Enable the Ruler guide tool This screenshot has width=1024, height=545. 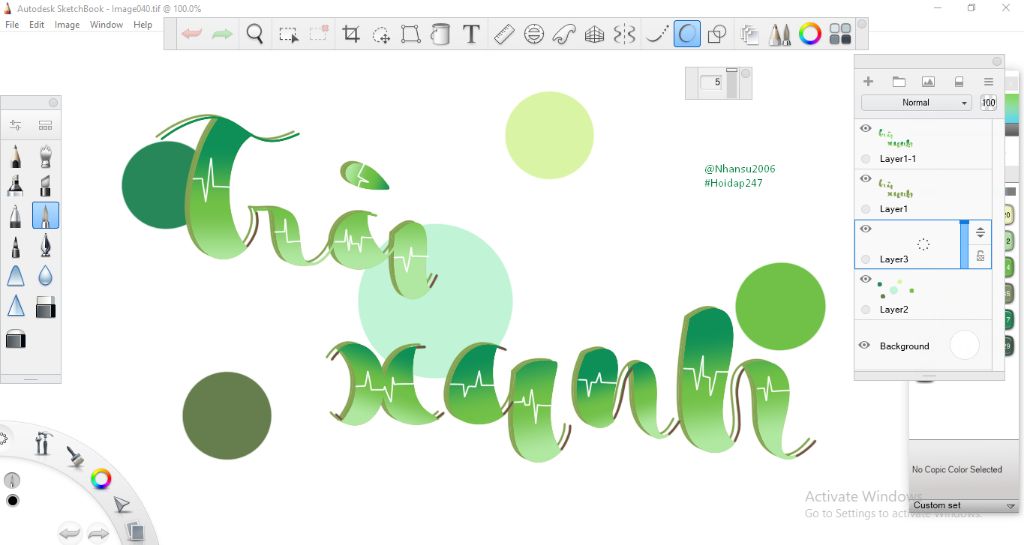504,34
